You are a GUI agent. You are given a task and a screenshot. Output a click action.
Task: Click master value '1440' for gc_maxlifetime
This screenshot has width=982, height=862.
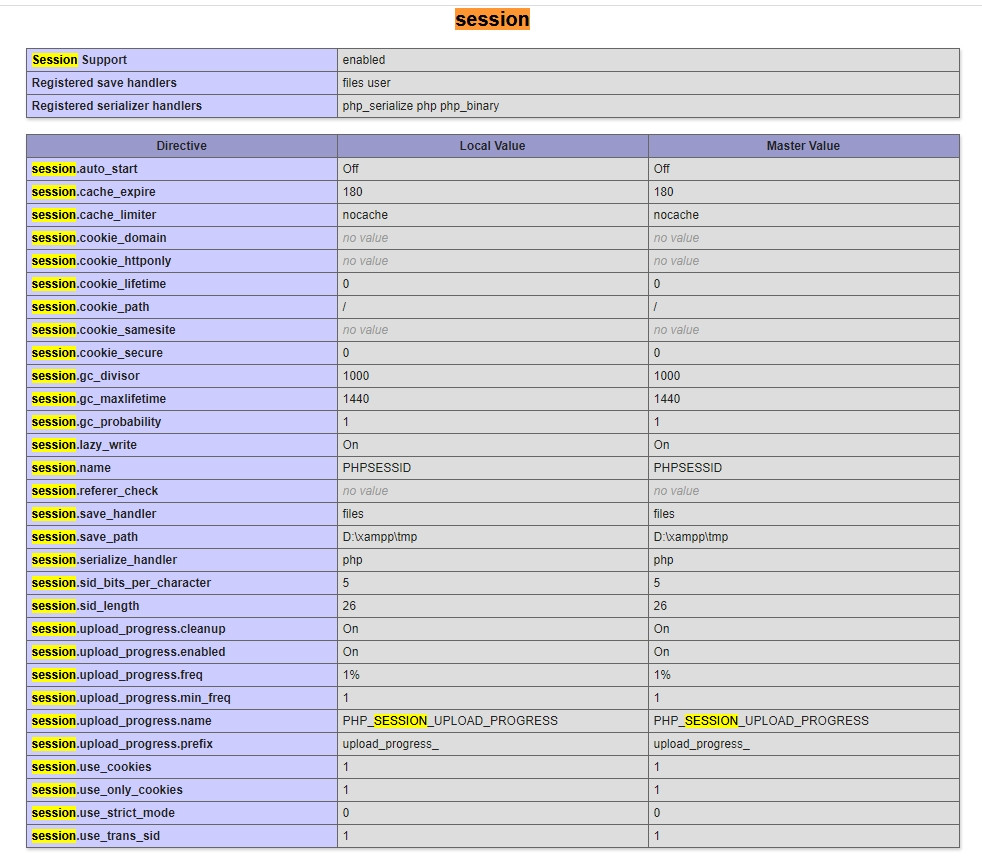667,399
